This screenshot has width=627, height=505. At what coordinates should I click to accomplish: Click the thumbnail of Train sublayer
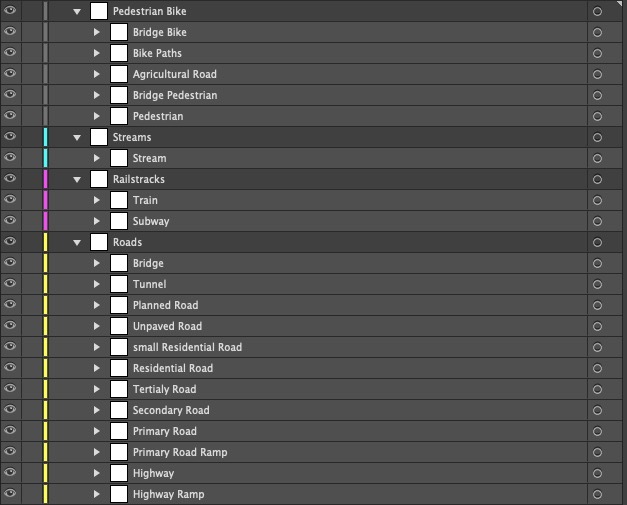pyautogui.click(x=119, y=200)
